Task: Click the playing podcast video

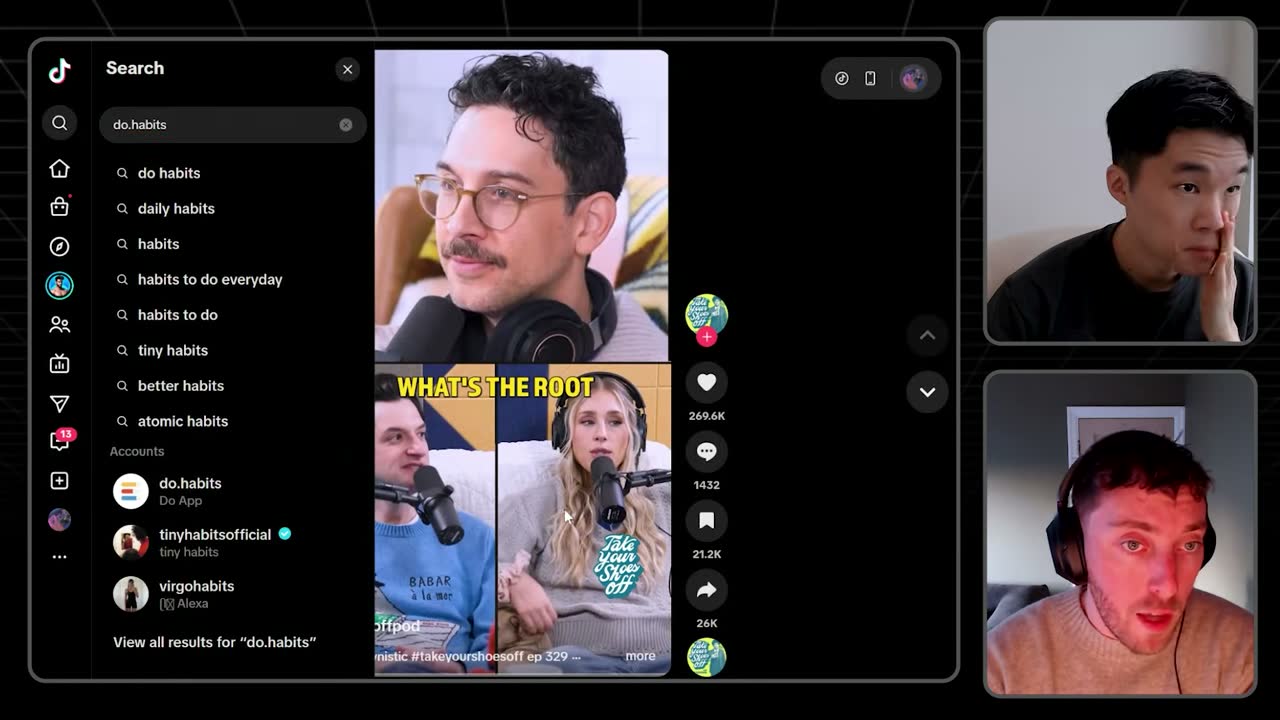Action: pyautogui.click(x=522, y=362)
